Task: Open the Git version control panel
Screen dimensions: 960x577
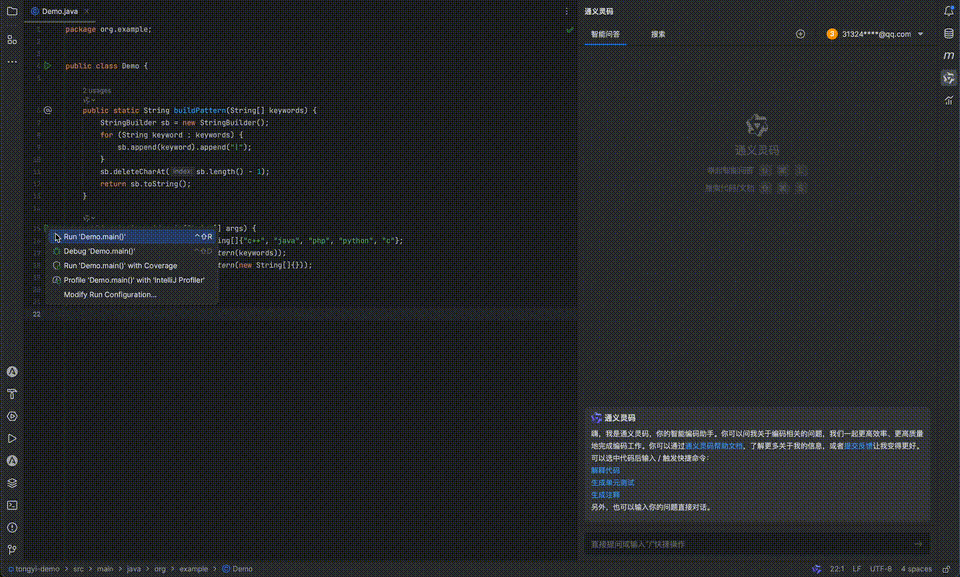Action: tap(12, 549)
